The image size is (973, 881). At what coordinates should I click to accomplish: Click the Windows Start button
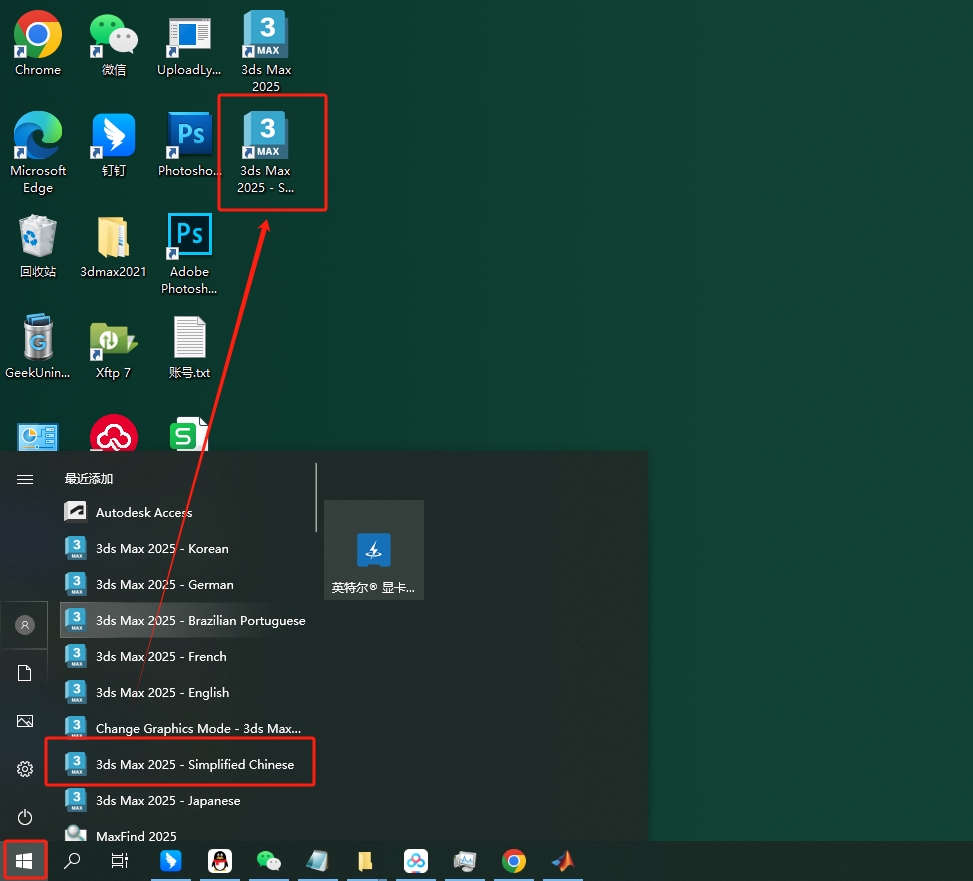click(x=24, y=860)
